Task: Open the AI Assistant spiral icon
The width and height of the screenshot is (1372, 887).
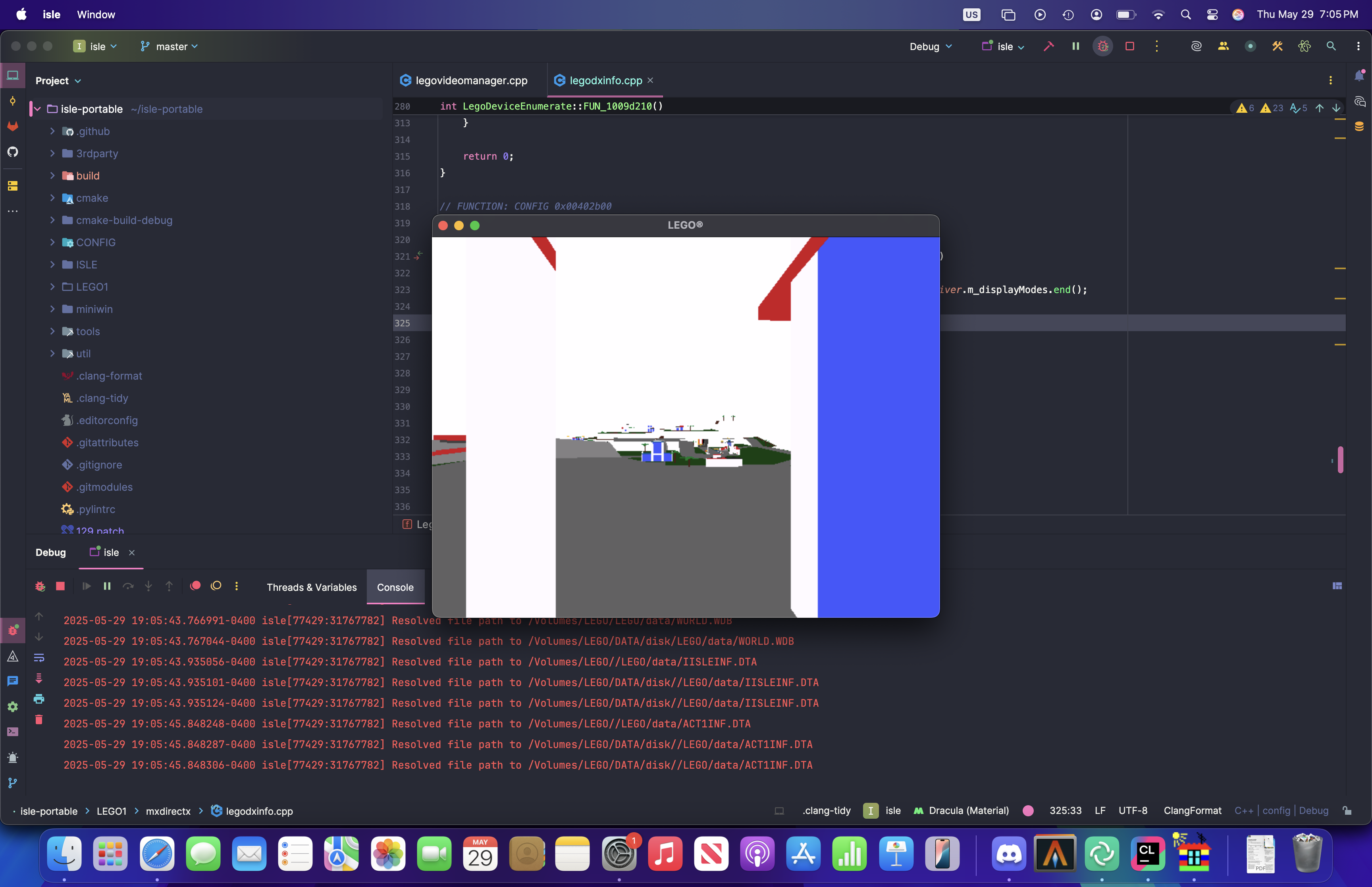Action: [1197, 46]
